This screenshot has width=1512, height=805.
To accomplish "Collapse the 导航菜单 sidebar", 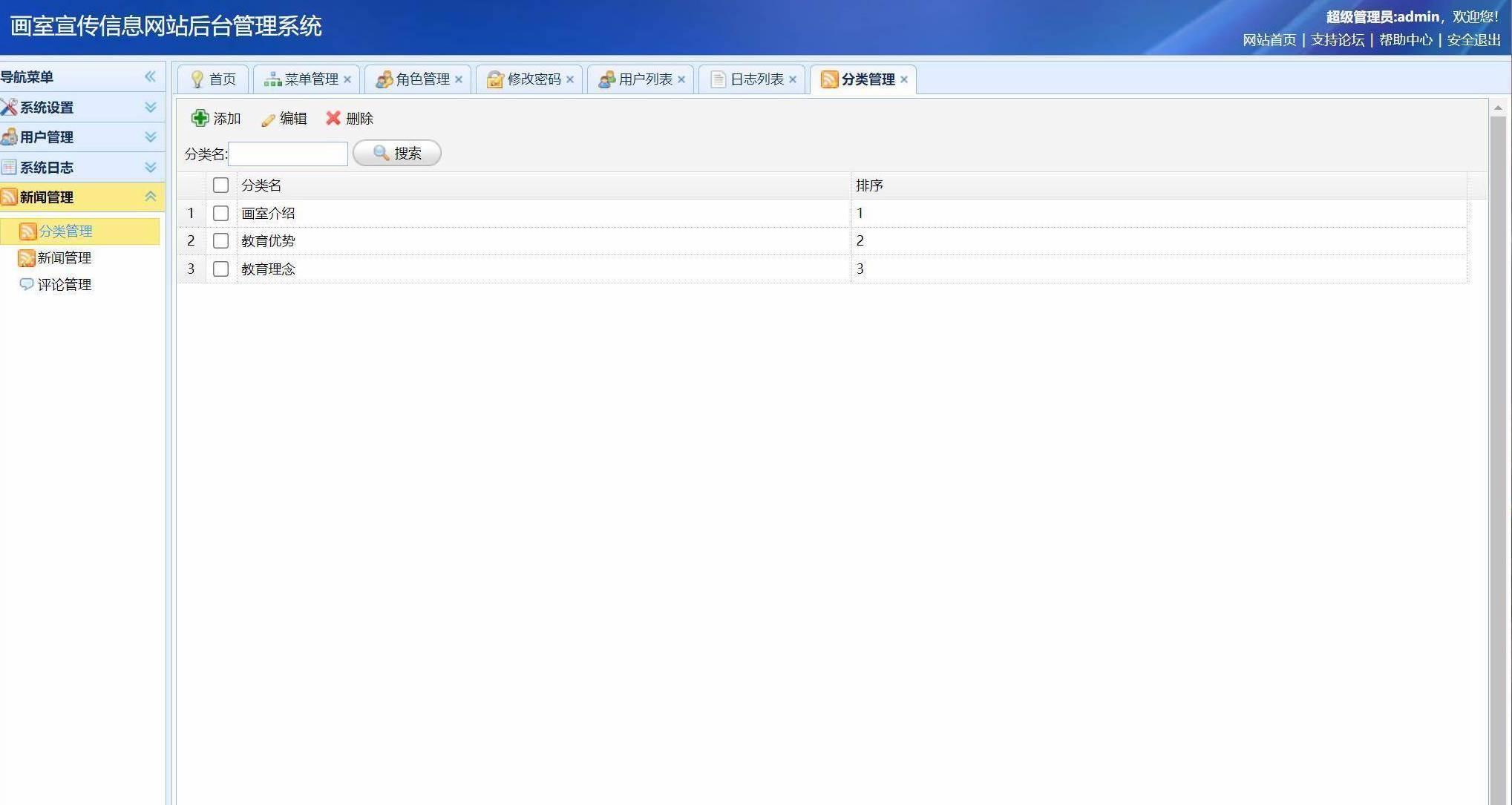I will pyautogui.click(x=150, y=76).
